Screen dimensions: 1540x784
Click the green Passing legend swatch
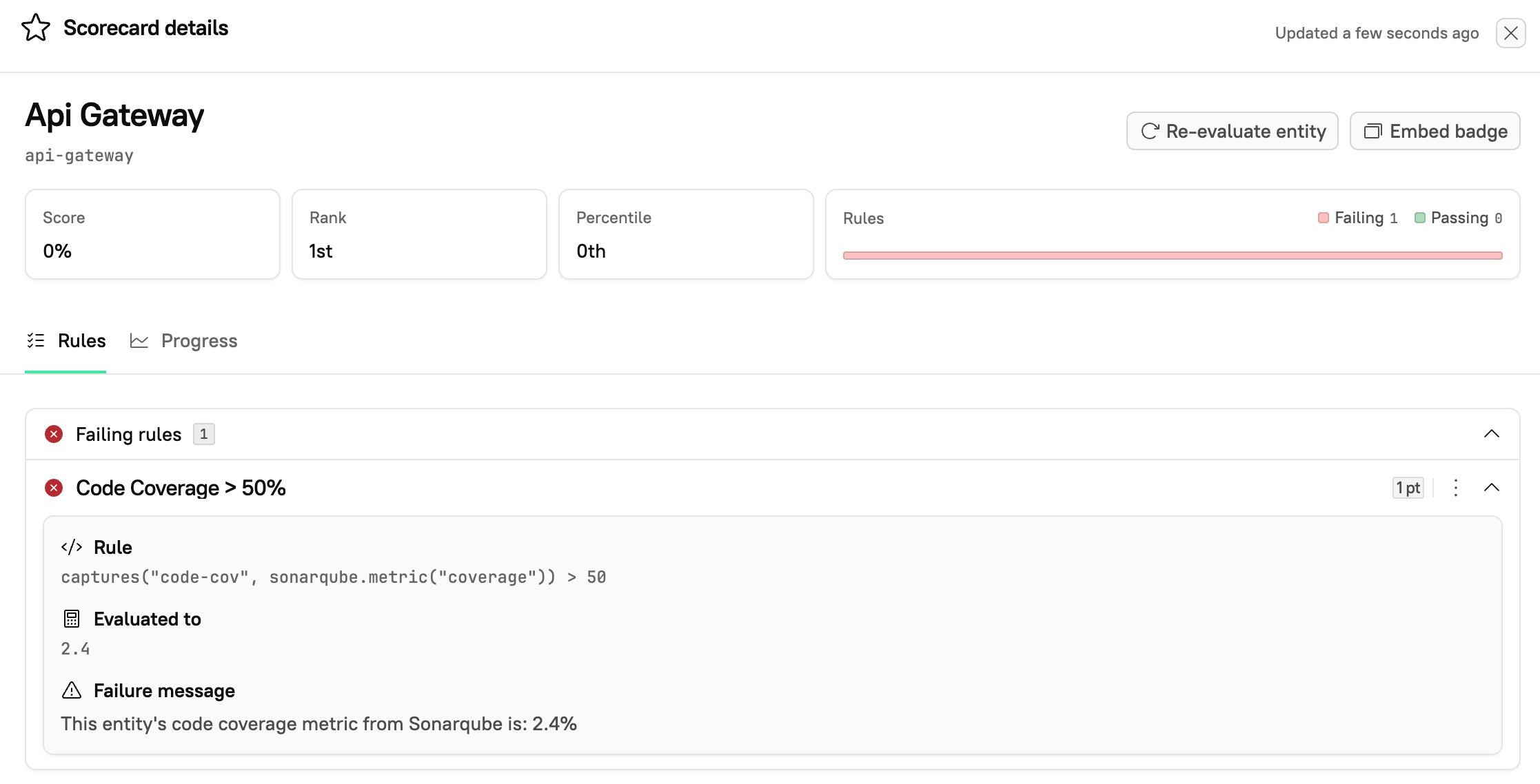[x=1419, y=218]
